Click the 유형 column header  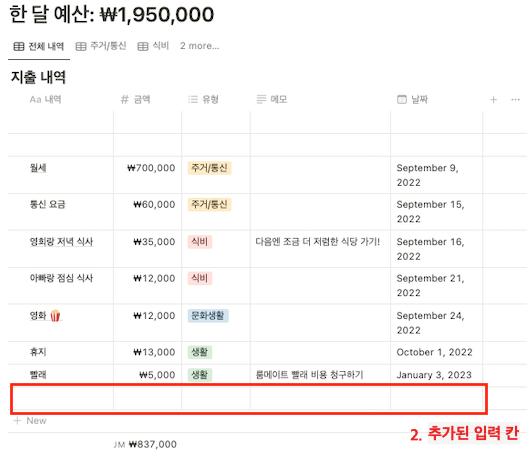203,100
